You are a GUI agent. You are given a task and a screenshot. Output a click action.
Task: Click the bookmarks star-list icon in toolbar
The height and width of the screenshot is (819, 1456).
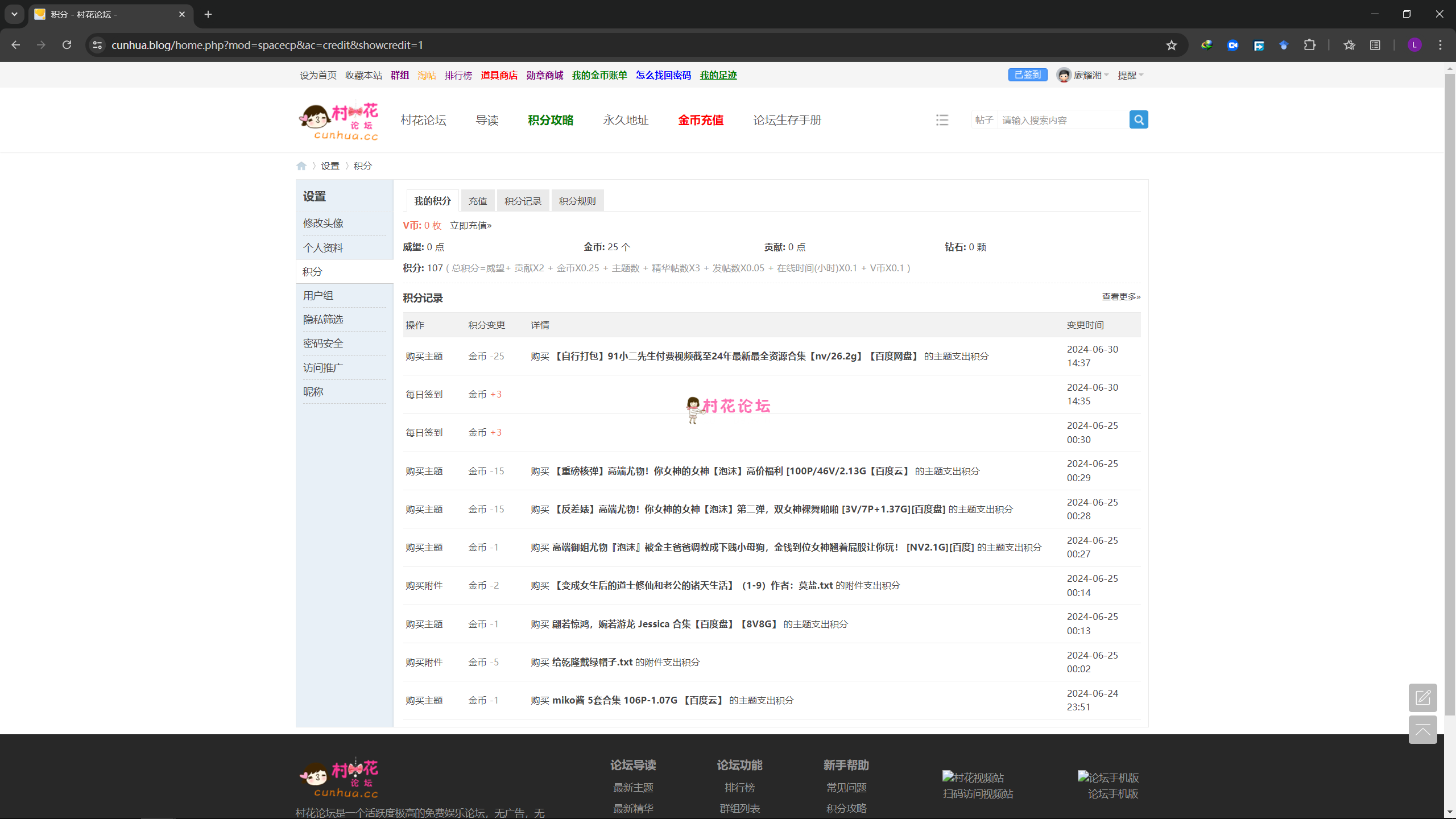(x=1349, y=45)
